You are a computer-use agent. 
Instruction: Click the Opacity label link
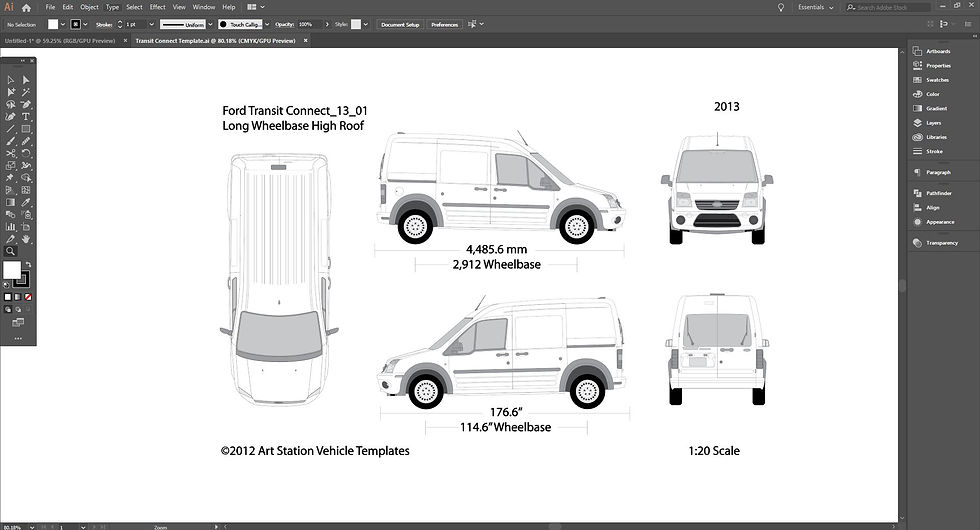point(284,24)
